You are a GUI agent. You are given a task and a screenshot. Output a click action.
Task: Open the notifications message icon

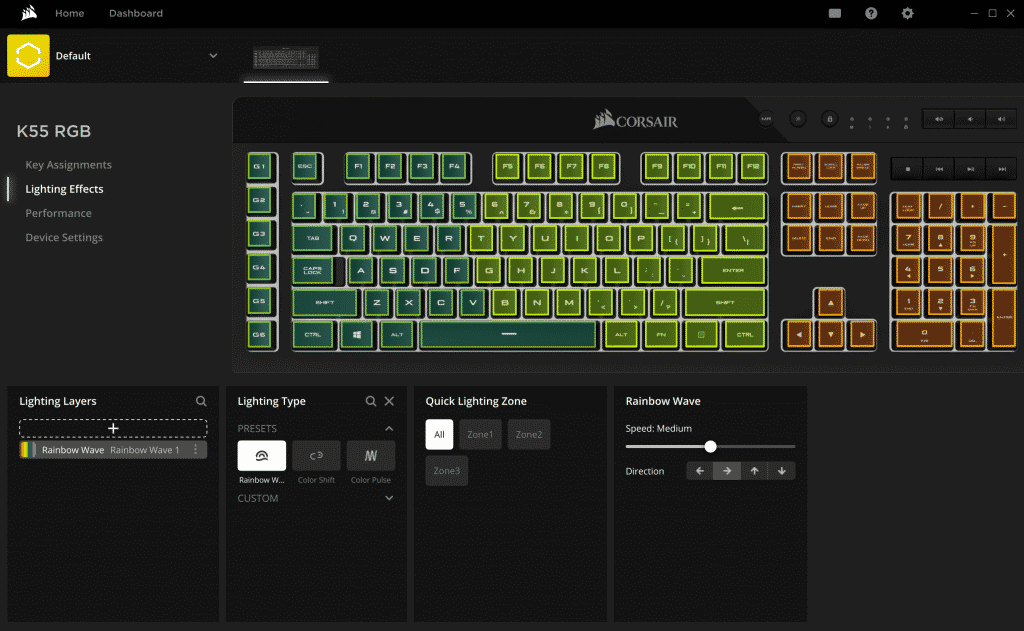point(835,13)
